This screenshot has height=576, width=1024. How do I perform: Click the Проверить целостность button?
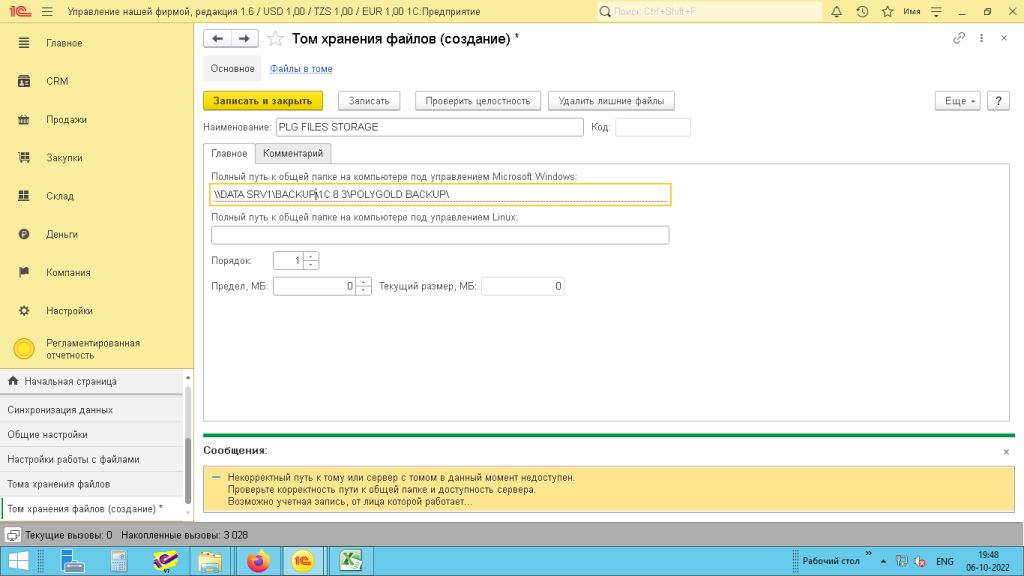point(478,101)
